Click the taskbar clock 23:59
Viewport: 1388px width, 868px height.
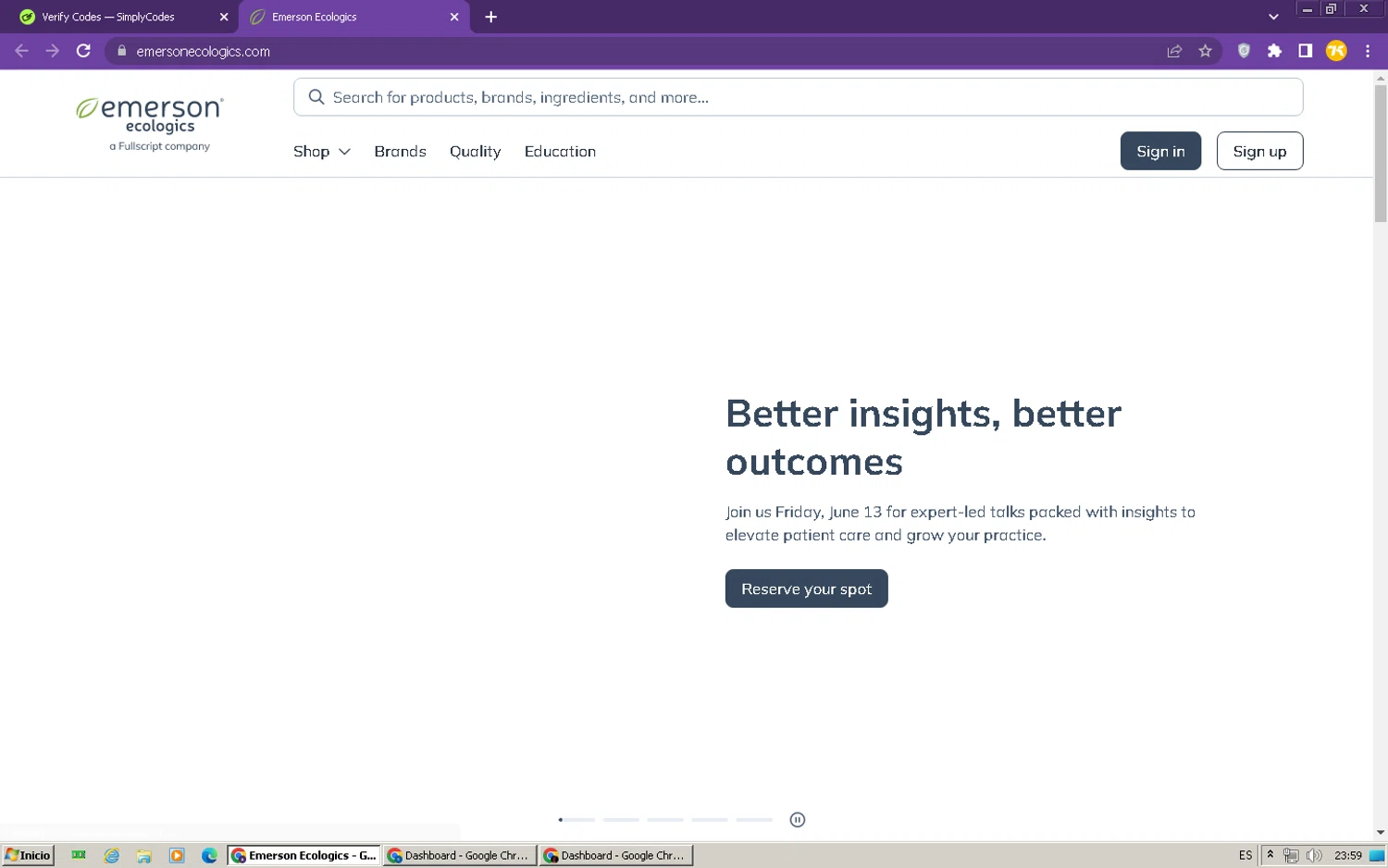point(1347,855)
